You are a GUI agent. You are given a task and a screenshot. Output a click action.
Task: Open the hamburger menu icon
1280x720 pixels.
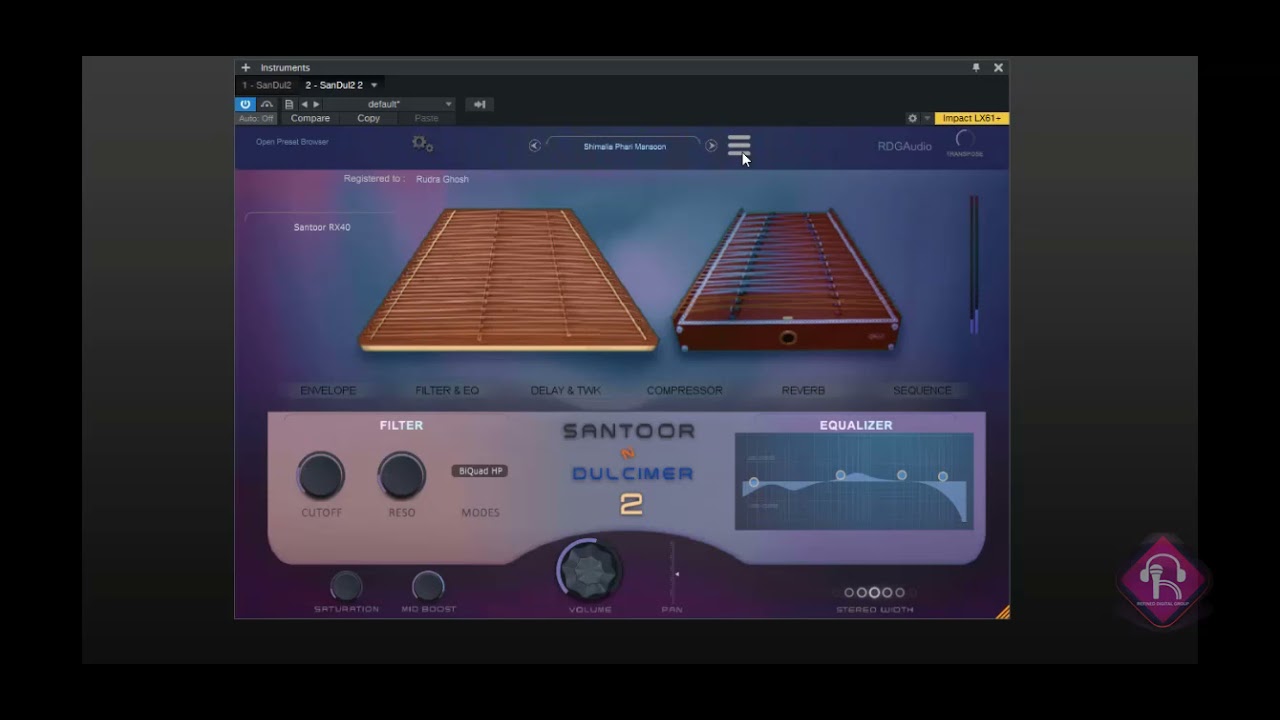pyautogui.click(x=739, y=145)
